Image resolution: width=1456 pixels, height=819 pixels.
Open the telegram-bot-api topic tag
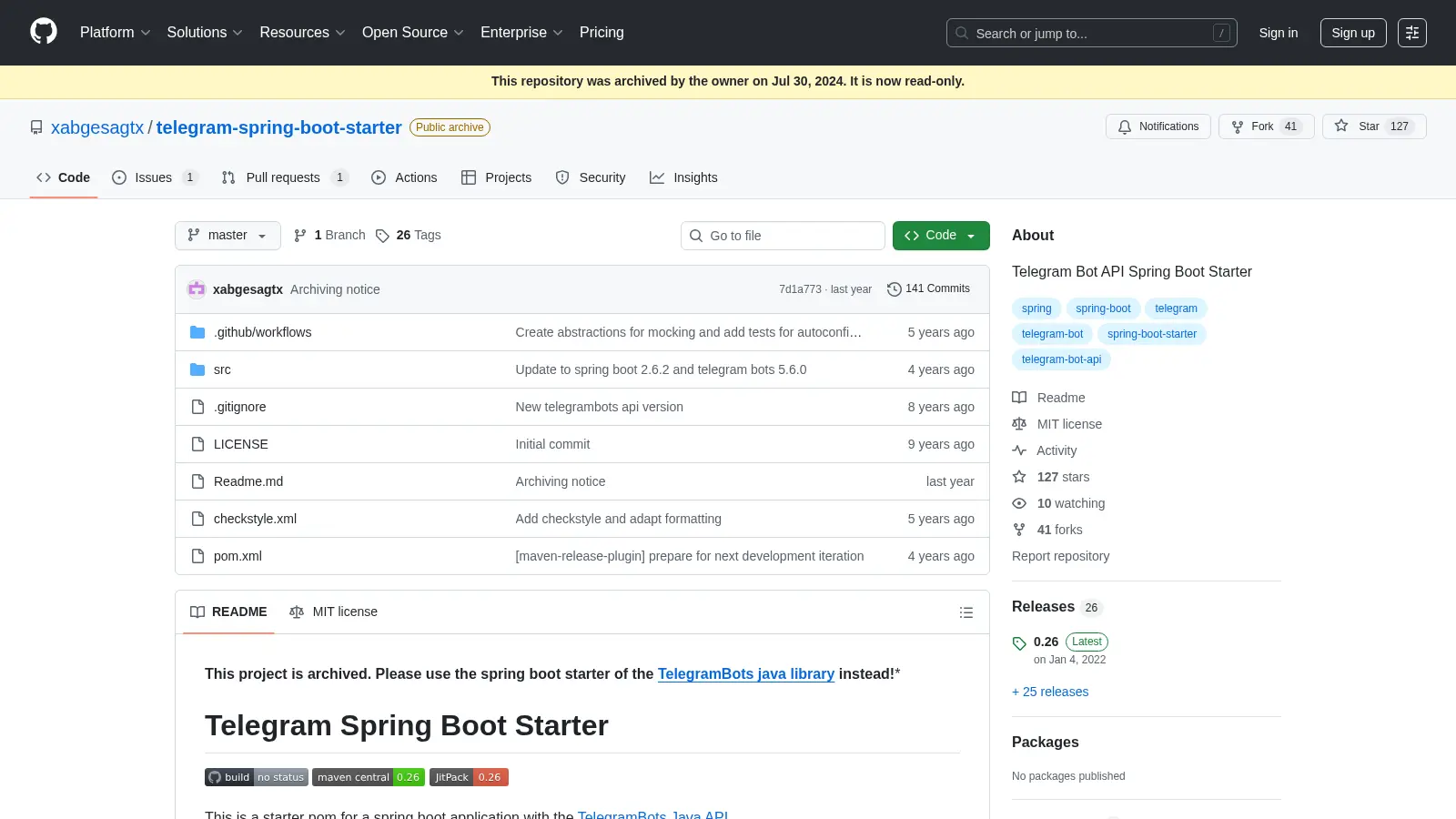[x=1061, y=359]
